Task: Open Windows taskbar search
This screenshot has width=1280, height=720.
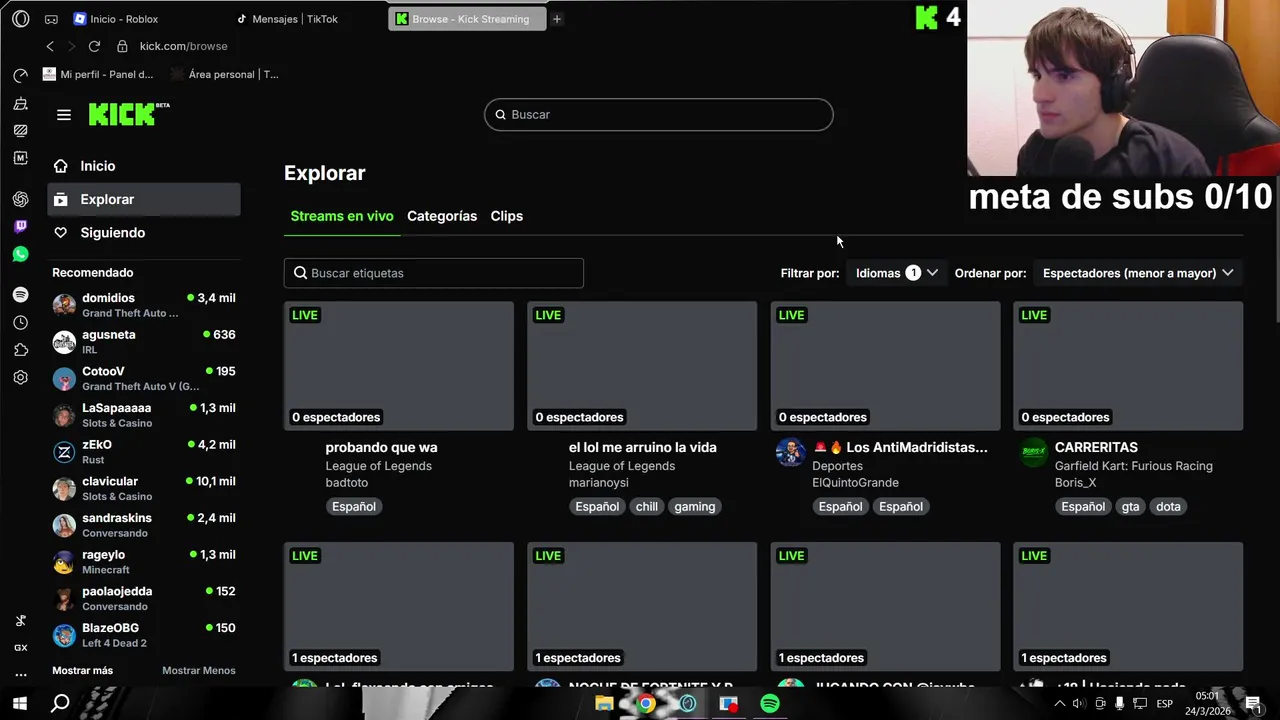Action: point(60,703)
